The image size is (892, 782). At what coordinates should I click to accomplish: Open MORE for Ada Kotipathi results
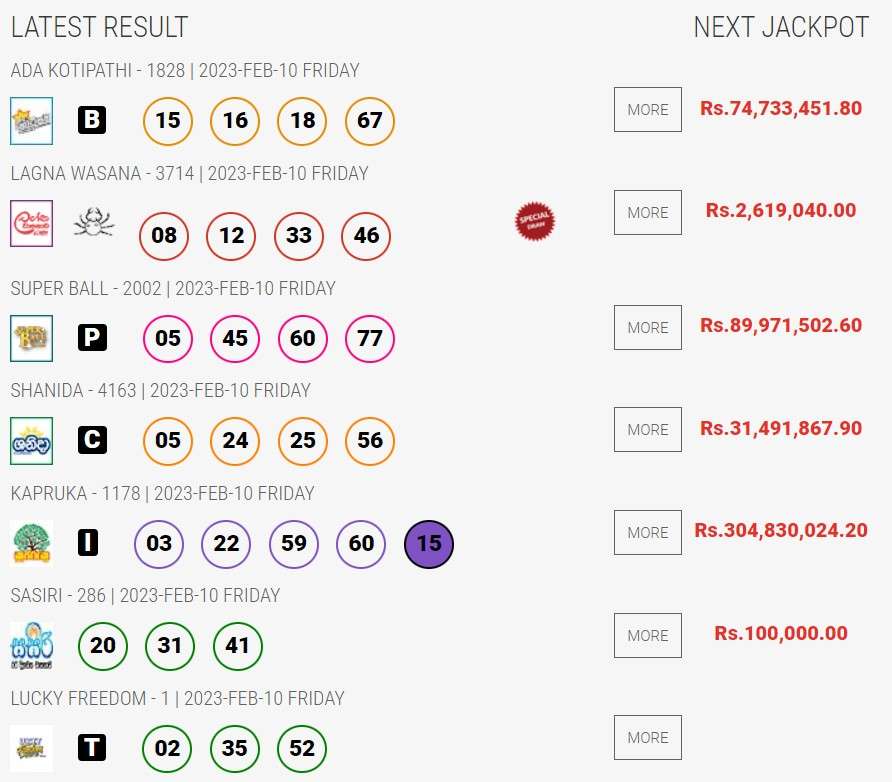648,110
